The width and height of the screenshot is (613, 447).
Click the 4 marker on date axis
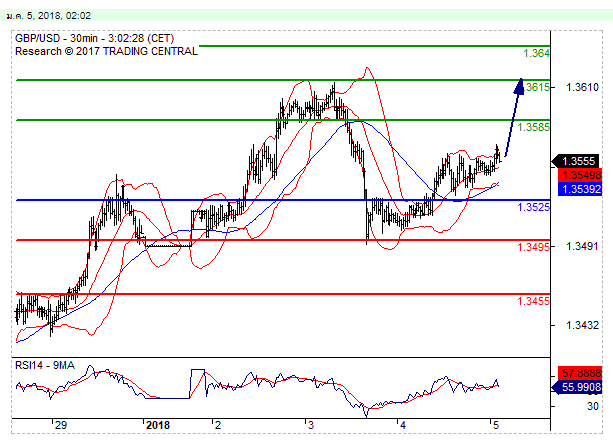click(x=400, y=426)
